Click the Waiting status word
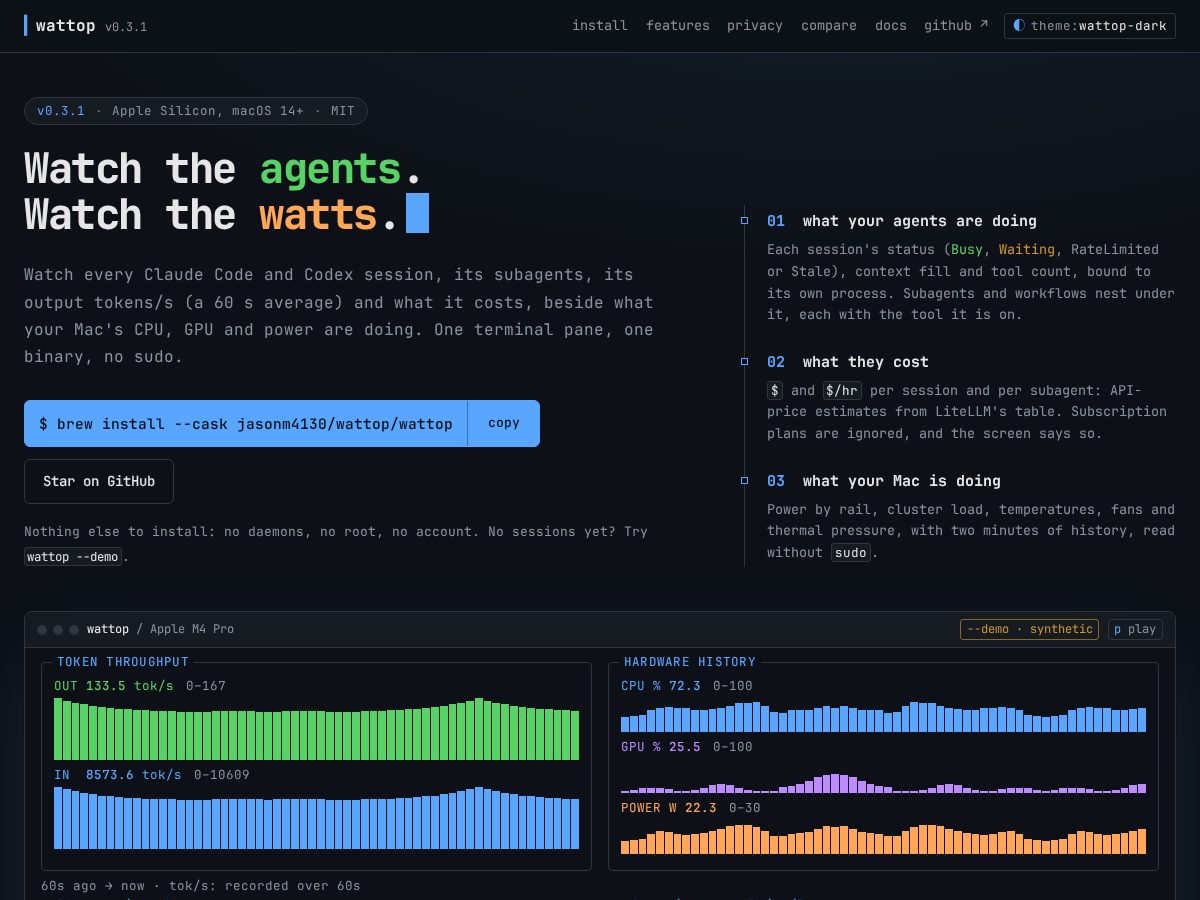The image size is (1200, 900). [1027, 250]
